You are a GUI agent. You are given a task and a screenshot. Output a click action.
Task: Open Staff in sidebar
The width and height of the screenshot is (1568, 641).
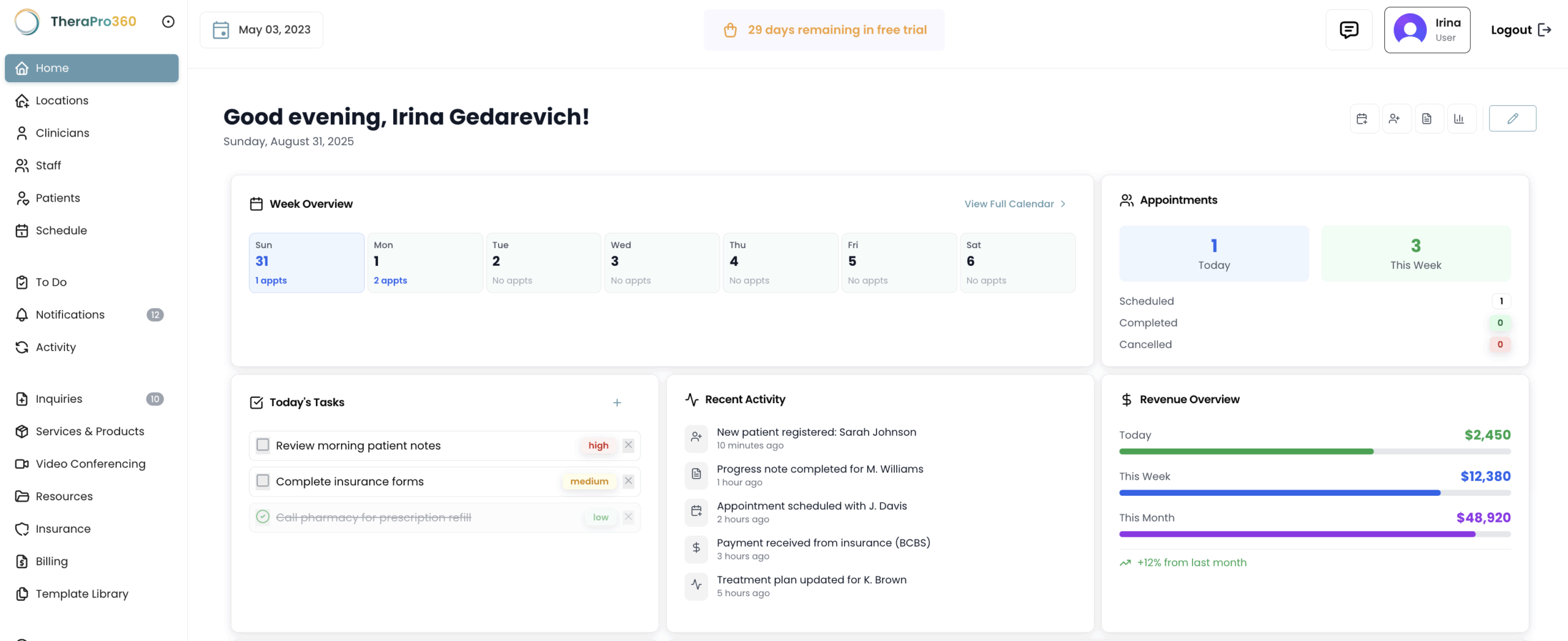coord(92,165)
